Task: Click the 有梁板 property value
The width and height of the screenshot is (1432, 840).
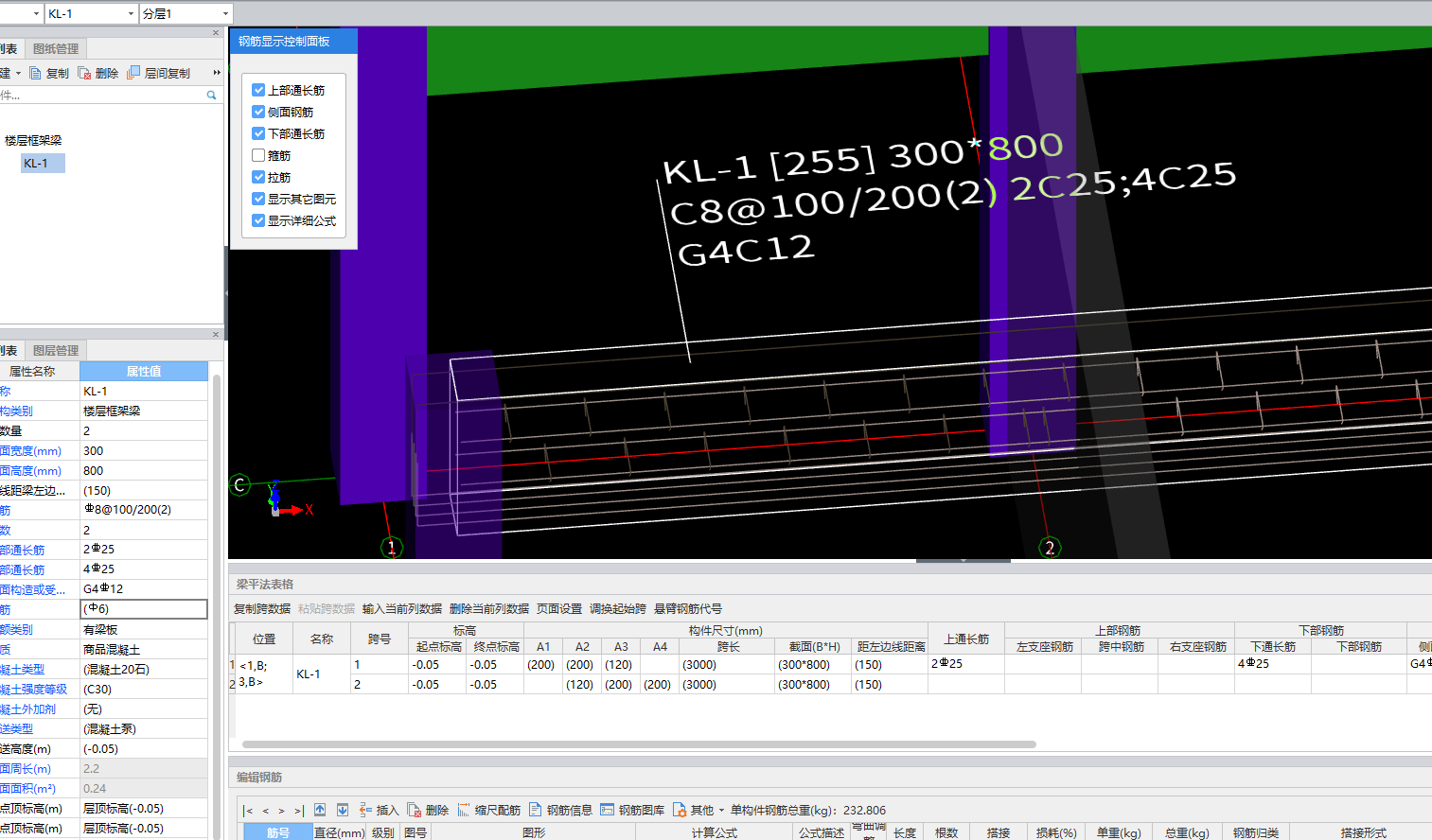Action: [144, 629]
